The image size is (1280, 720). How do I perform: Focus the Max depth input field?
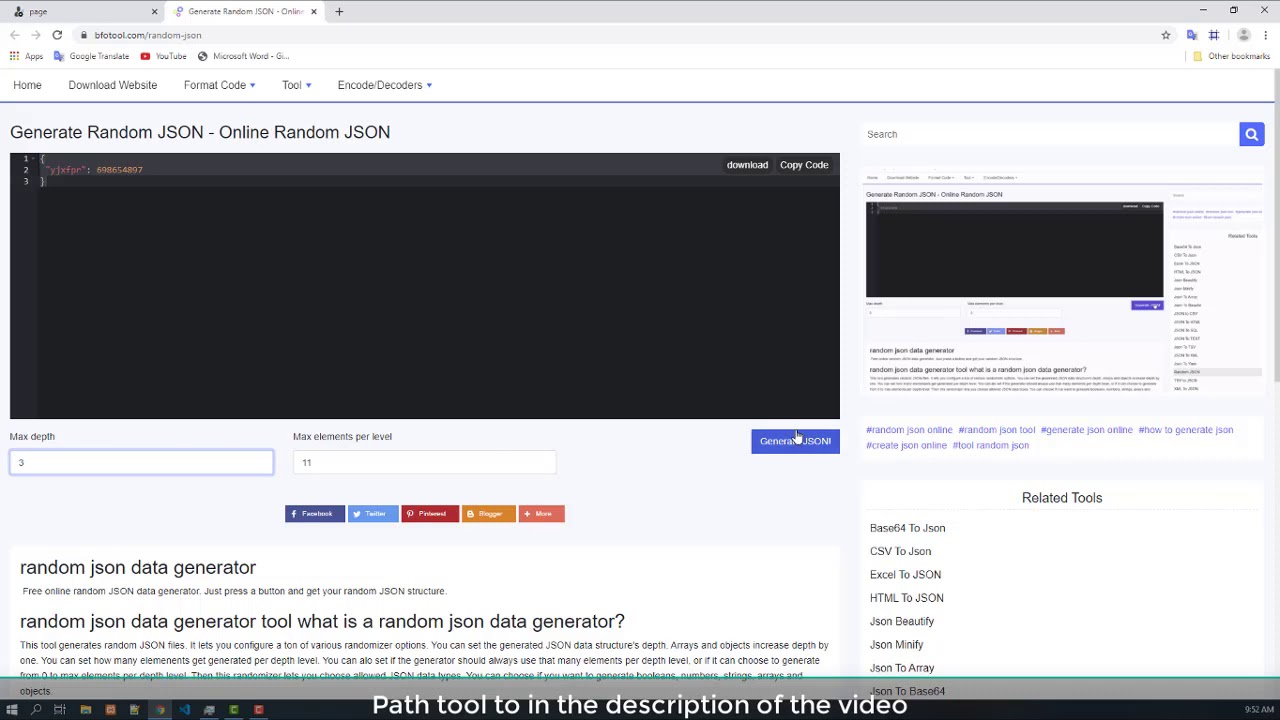pyautogui.click(x=141, y=462)
